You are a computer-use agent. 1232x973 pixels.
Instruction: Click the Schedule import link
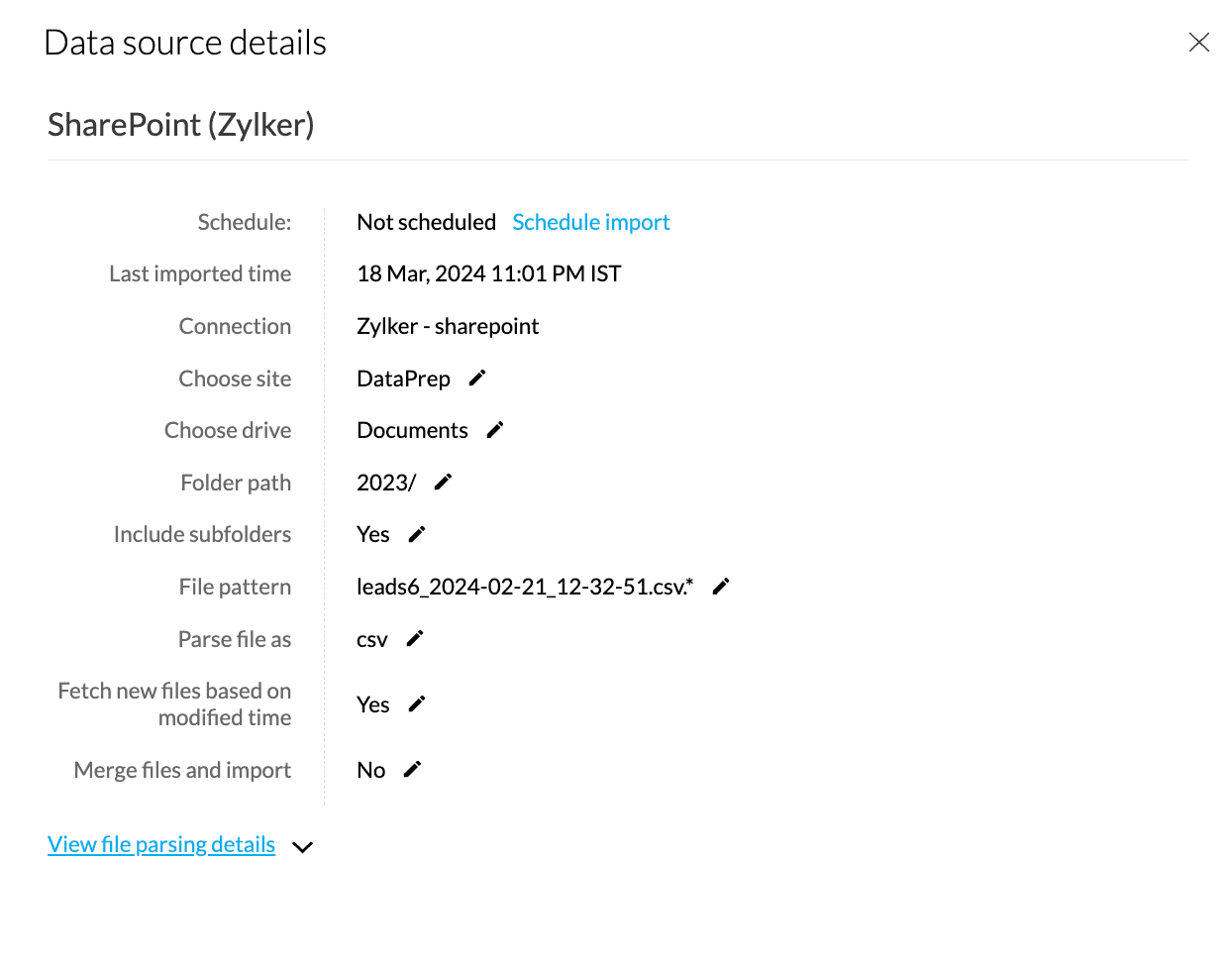[590, 222]
